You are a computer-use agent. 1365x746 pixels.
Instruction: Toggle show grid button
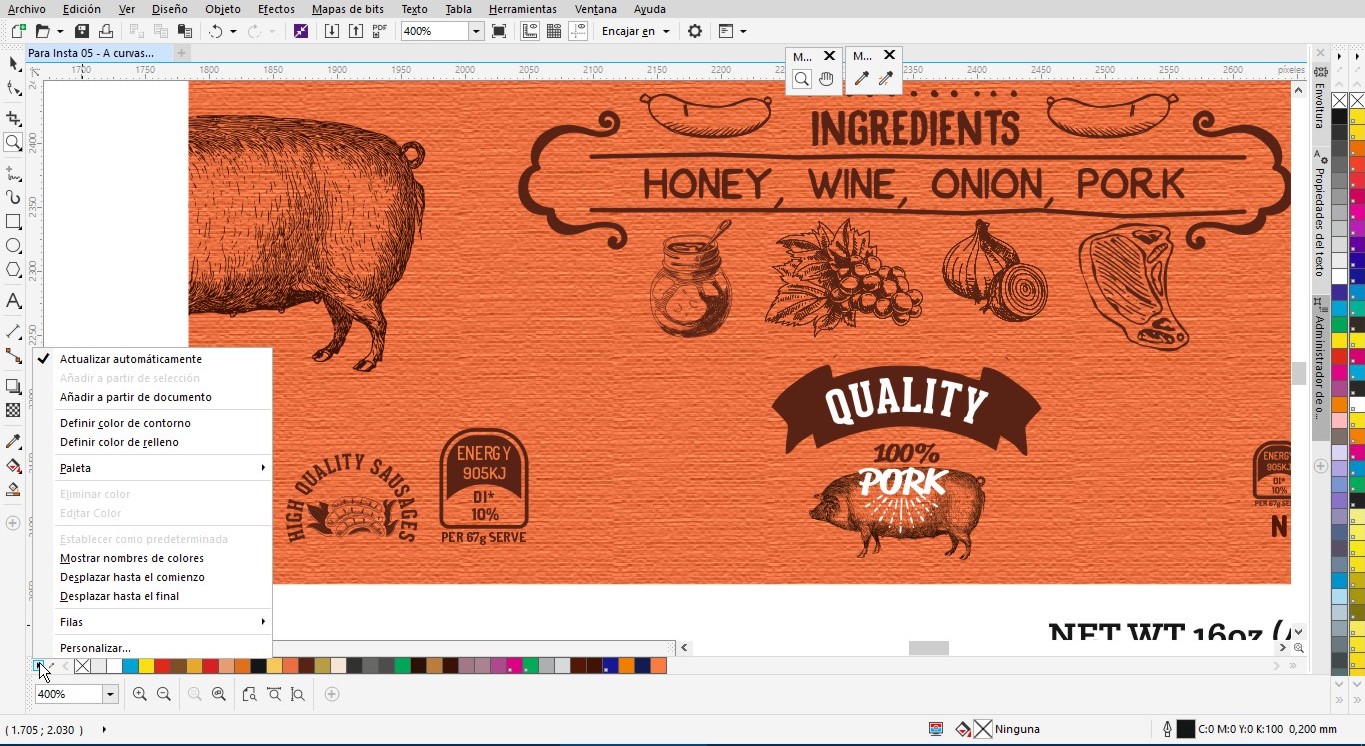(554, 31)
